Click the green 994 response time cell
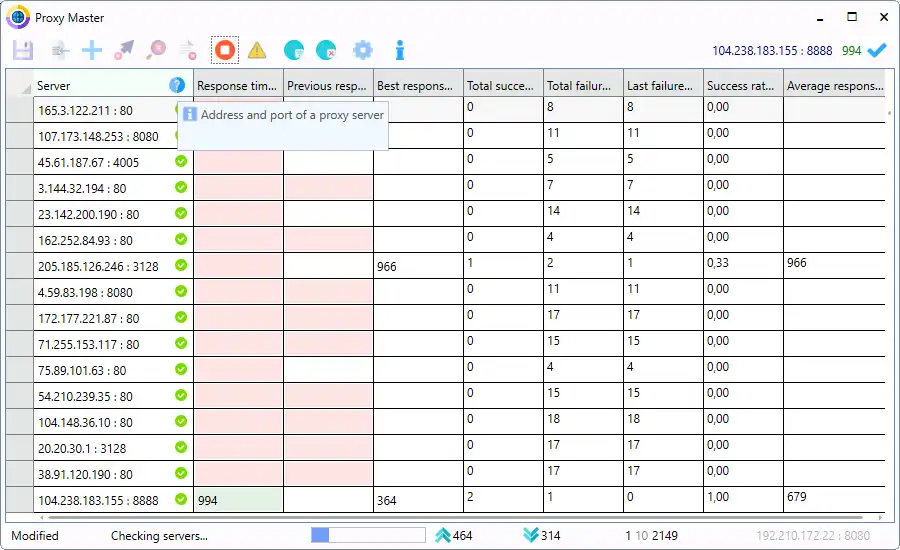Image resolution: width=900 pixels, height=550 pixels. [x=238, y=499]
